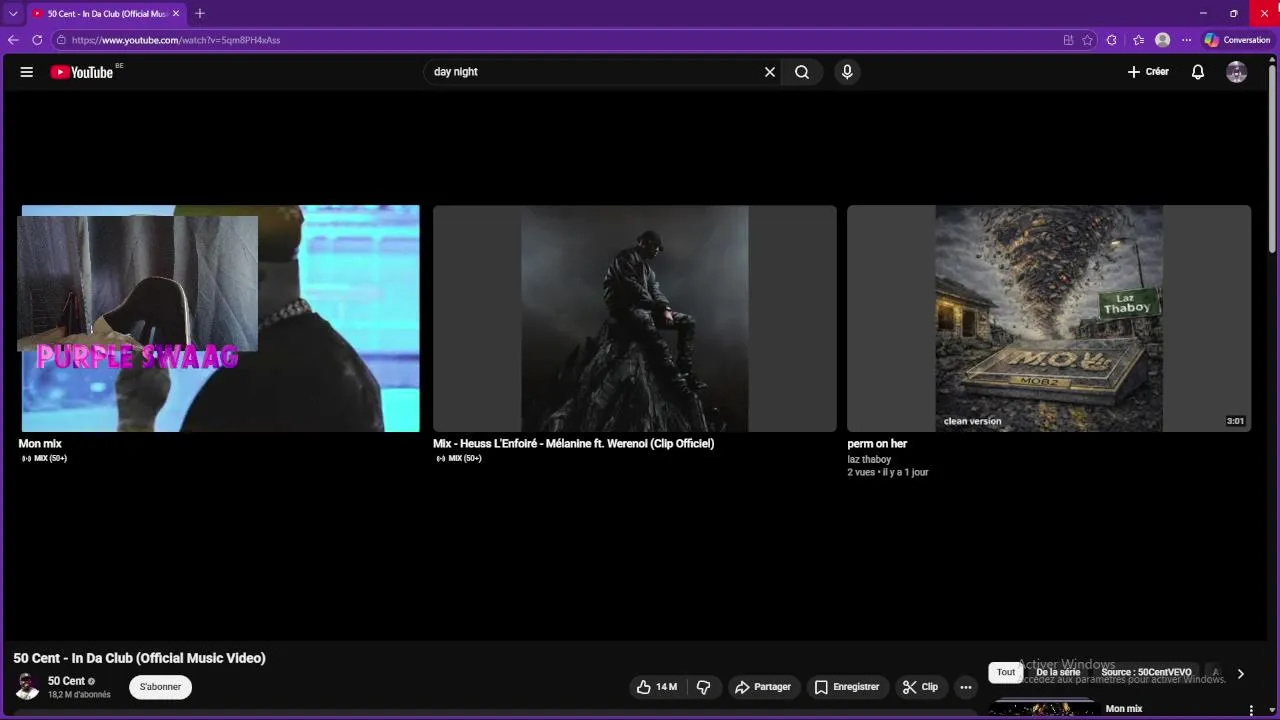The image size is (1280, 720).
Task: Click the '18,2 M d'abonnés' subscriber count
Action: coord(79,694)
